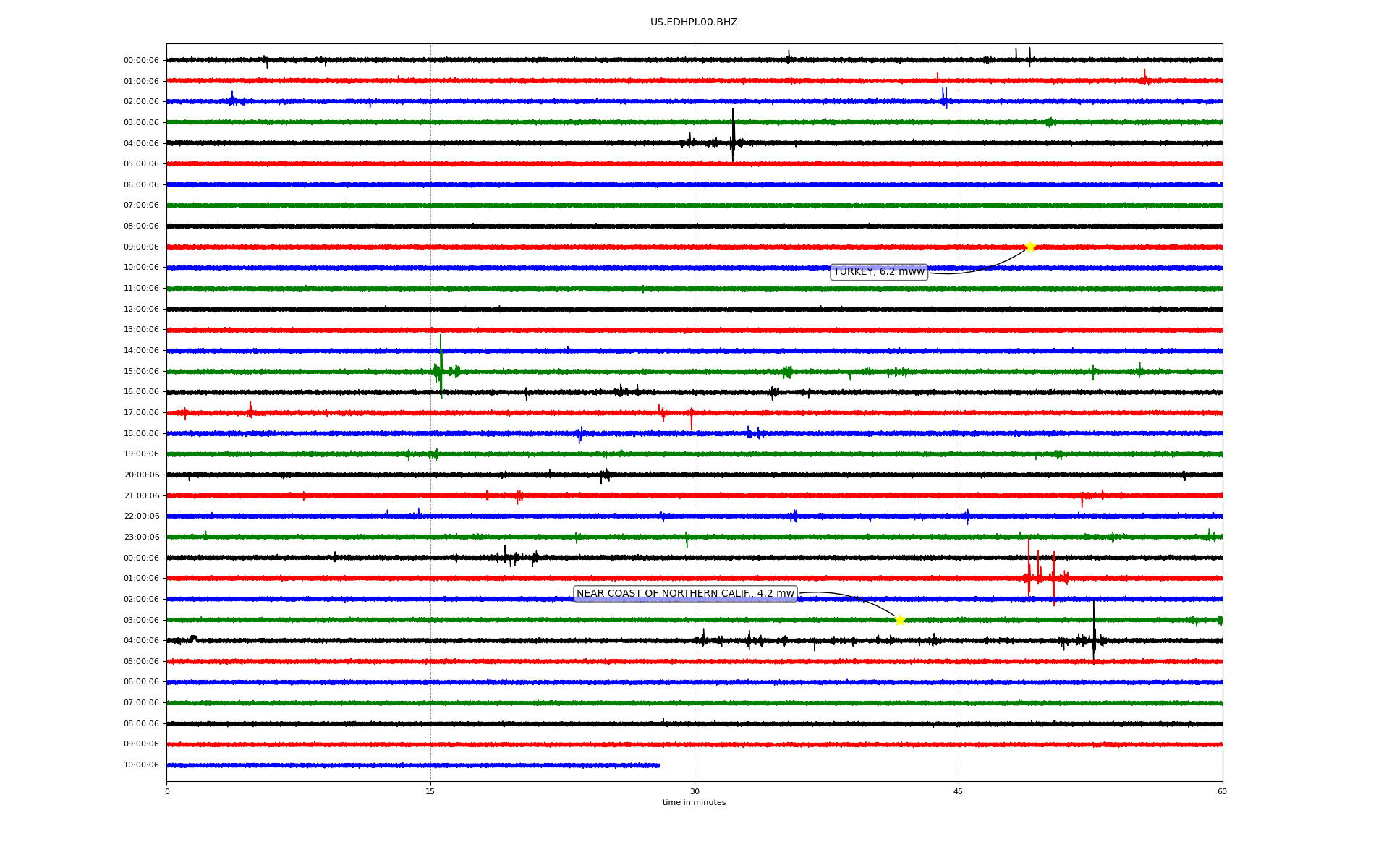Click the yellow star marking the Turkey event
Viewport: 1389px width, 868px height.
click(1030, 247)
